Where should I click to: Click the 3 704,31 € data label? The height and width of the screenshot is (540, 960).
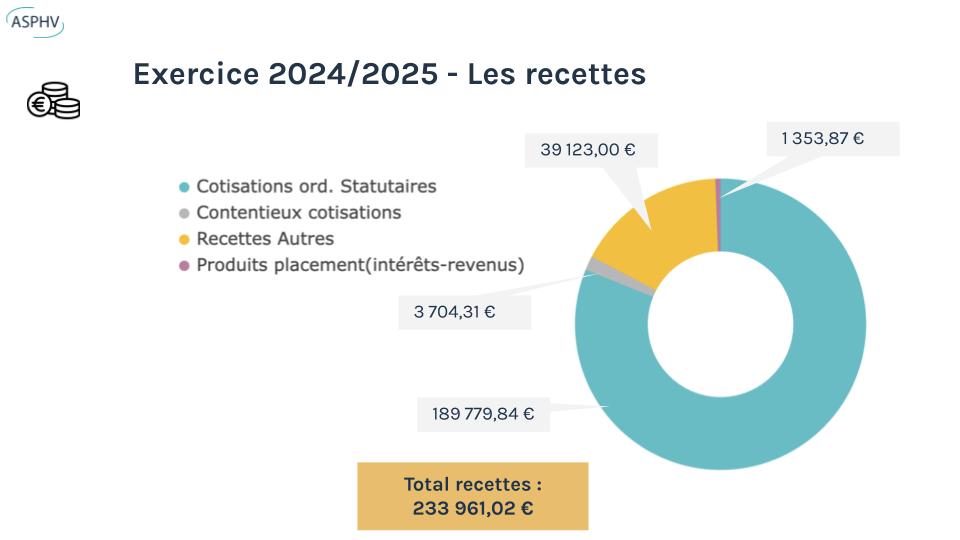click(x=455, y=311)
